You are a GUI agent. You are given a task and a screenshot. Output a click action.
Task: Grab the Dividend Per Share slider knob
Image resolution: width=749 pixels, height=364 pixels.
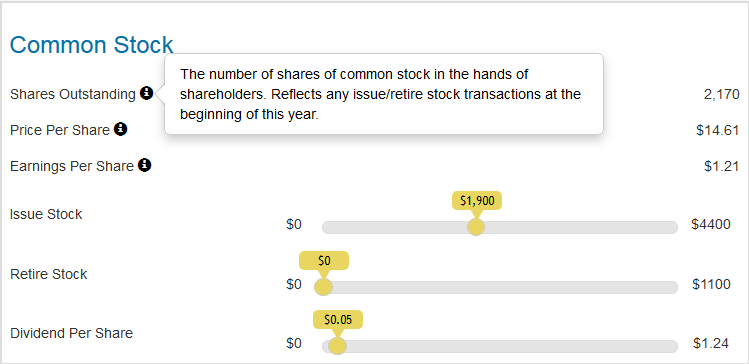337,346
